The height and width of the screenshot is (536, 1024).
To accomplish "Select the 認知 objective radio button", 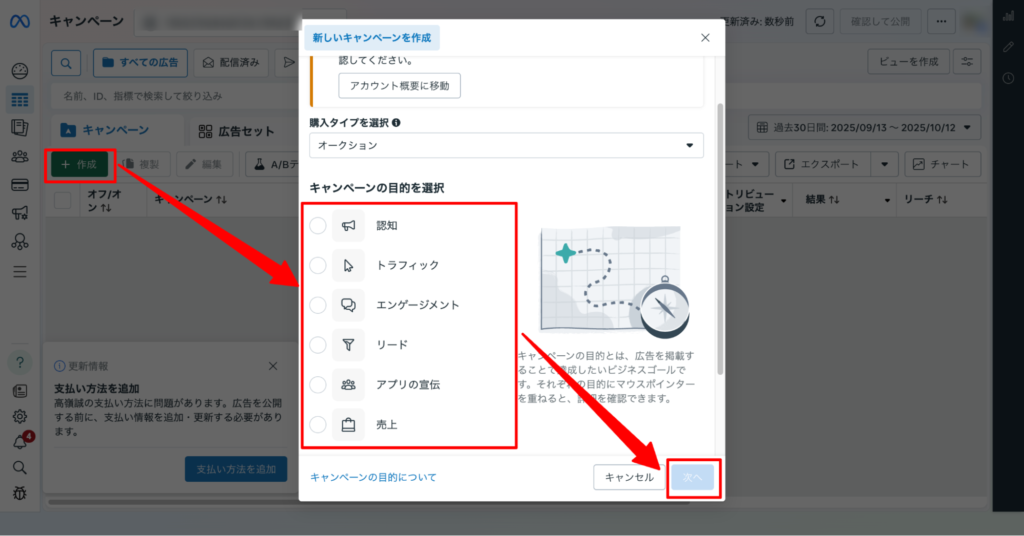I will click(x=318, y=226).
